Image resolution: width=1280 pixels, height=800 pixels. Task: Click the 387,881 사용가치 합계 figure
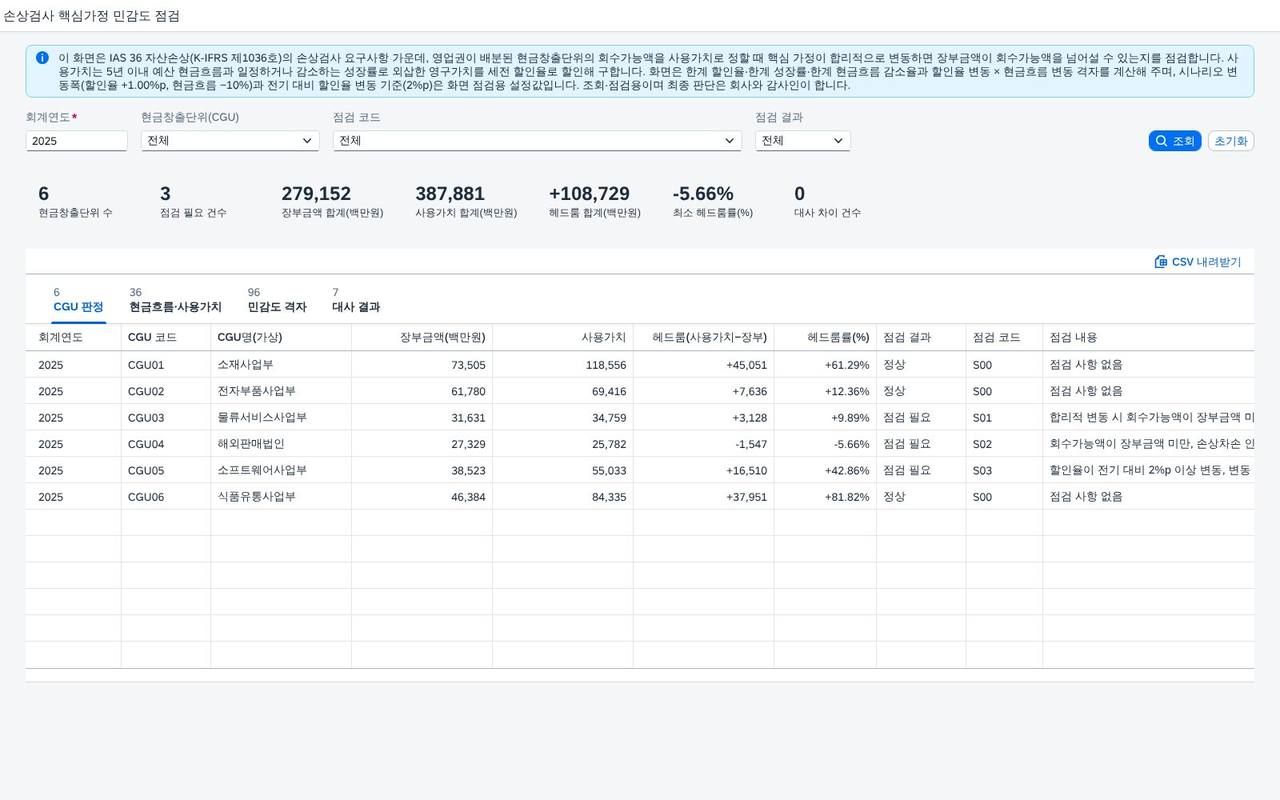pos(450,194)
